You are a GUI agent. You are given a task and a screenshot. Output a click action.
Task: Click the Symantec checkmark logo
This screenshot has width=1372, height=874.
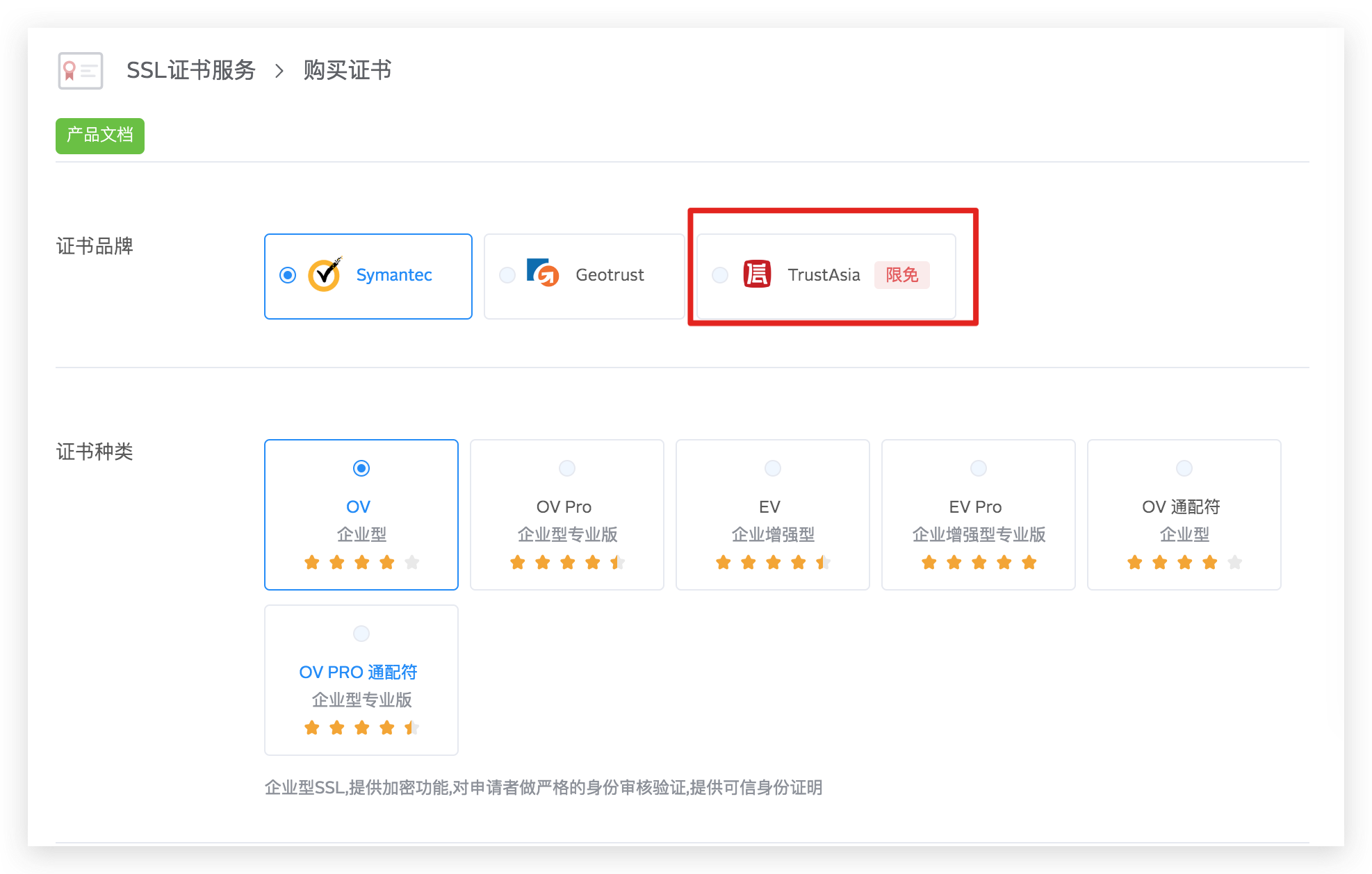(325, 275)
